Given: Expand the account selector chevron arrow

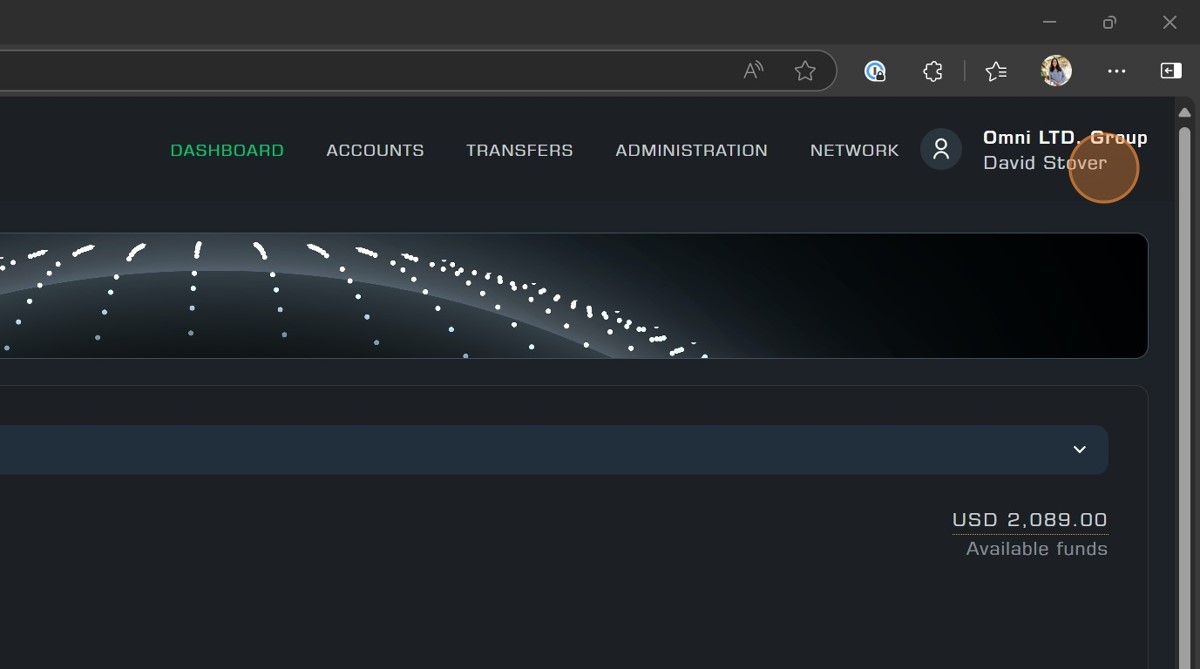Looking at the screenshot, I should tap(1079, 450).
